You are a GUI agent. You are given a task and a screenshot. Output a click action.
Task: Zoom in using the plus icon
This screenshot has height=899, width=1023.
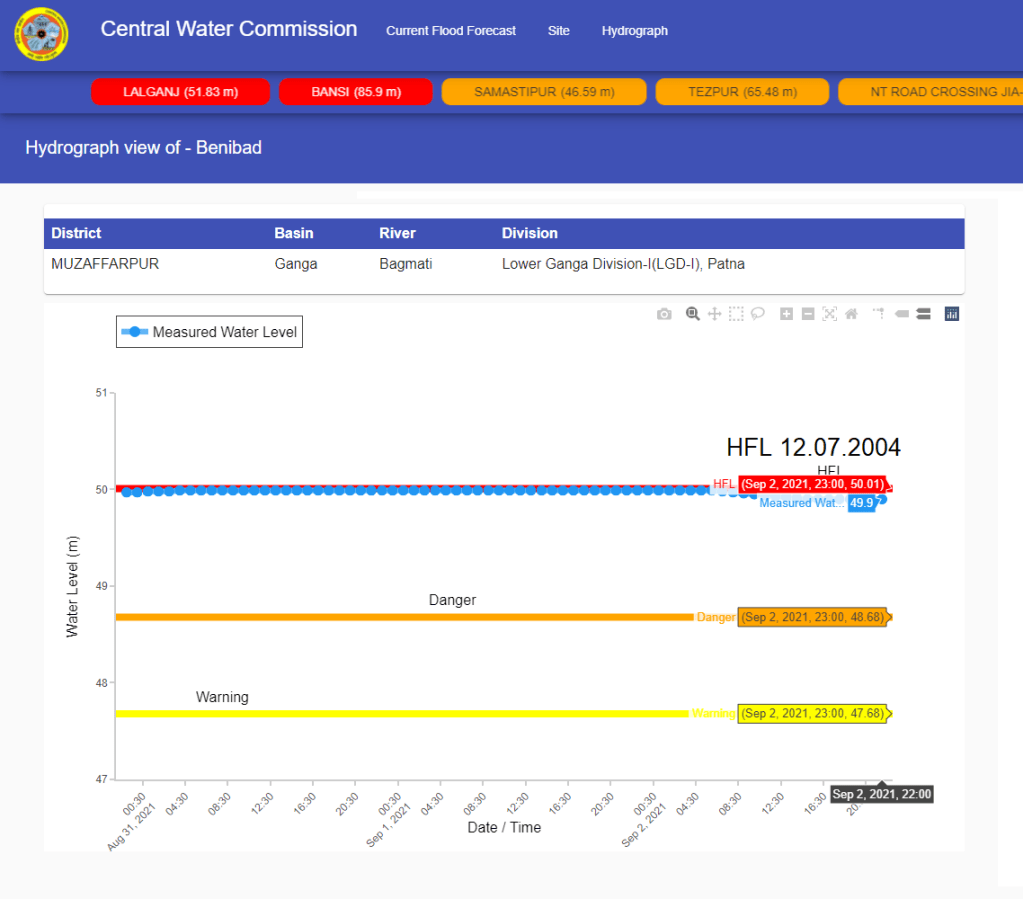[787, 314]
